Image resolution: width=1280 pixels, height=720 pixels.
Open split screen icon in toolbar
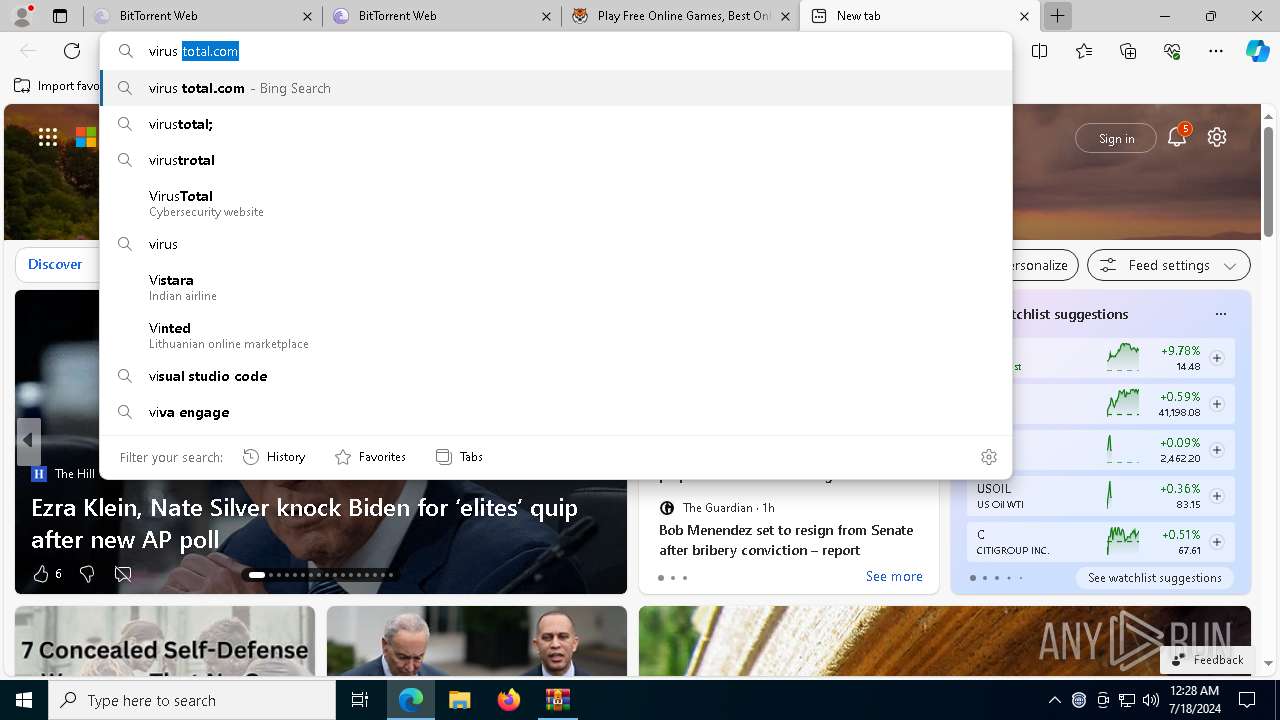pyautogui.click(x=1039, y=51)
